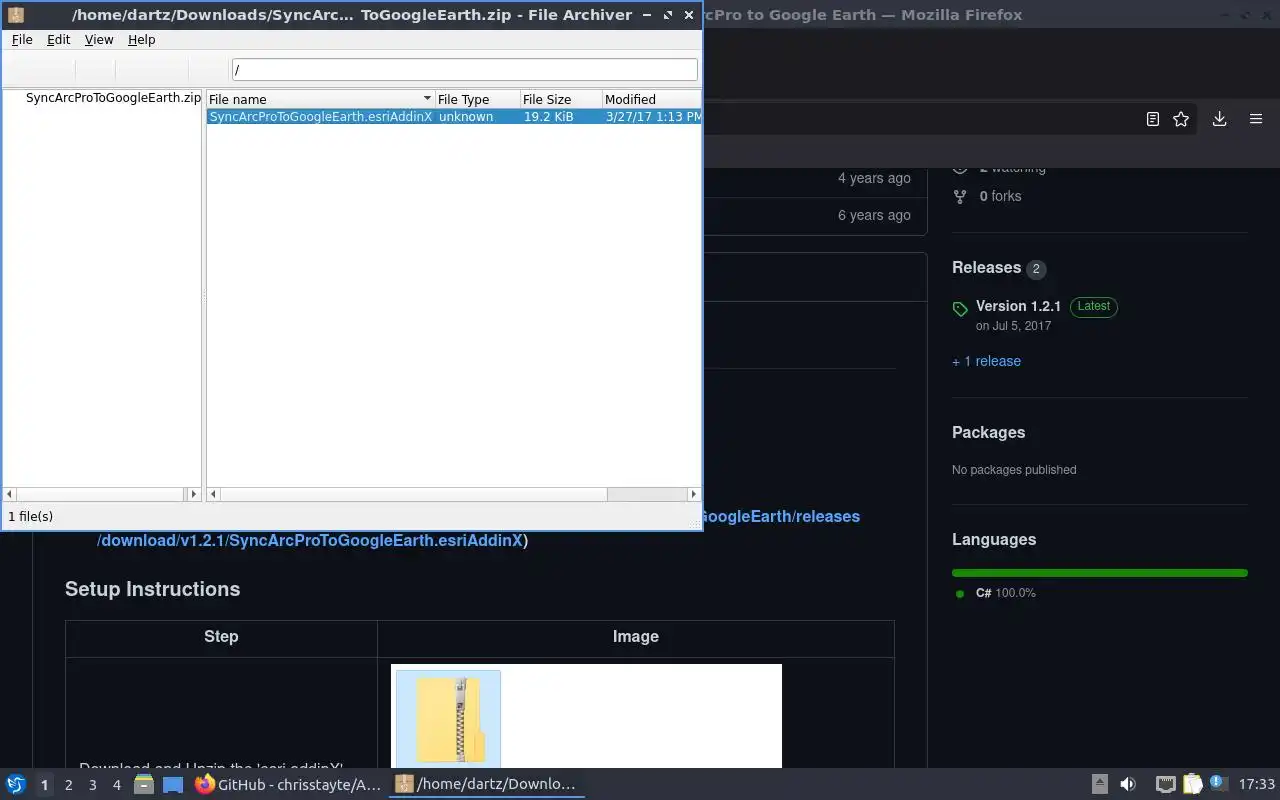Click the 3/27/17 modified date cell
Image resolution: width=1280 pixels, height=800 pixels.
point(653,116)
